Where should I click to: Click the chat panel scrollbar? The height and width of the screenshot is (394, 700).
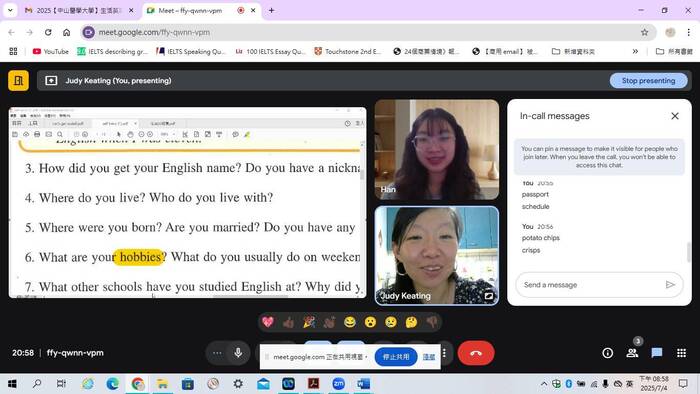(x=689, y=252)
